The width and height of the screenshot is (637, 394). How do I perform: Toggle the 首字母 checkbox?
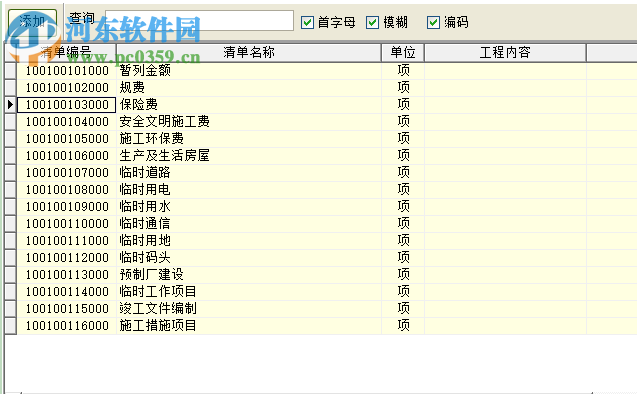(308, 22)
